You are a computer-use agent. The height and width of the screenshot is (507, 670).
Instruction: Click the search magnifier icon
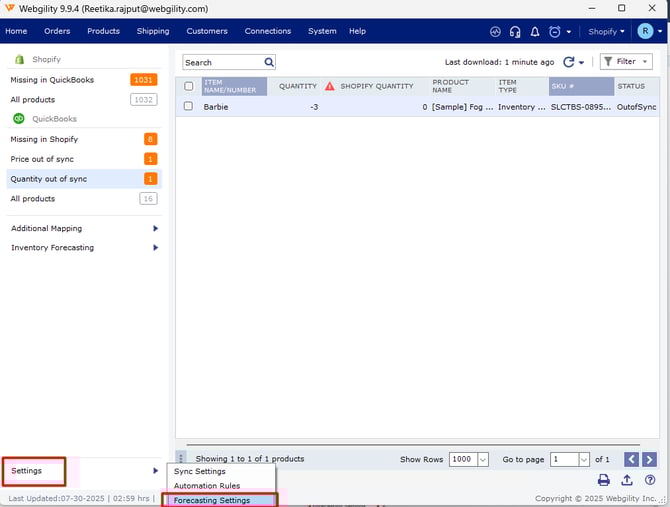tap(269, 62)
